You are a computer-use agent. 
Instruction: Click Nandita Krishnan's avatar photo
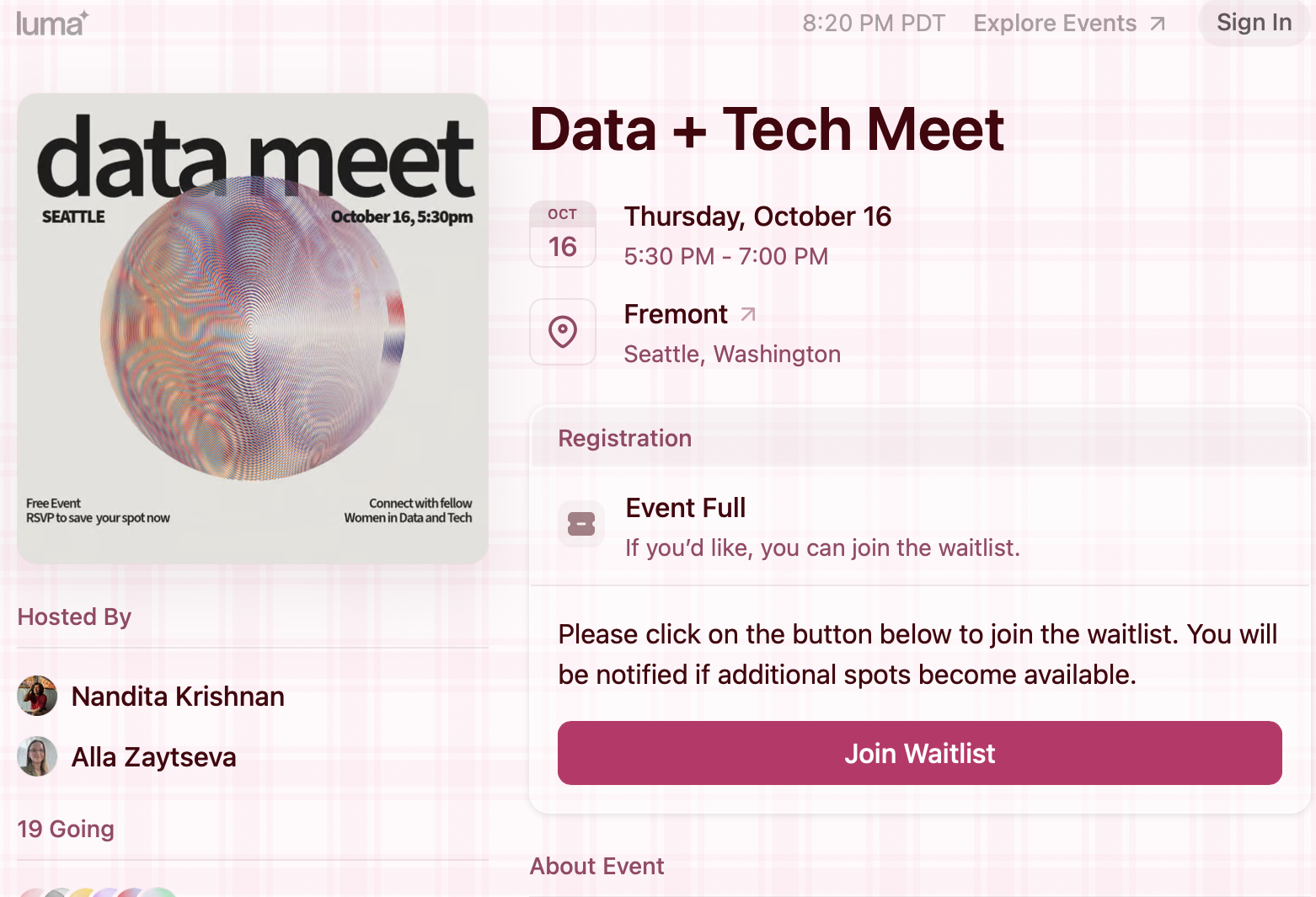[x=37, y=696]
